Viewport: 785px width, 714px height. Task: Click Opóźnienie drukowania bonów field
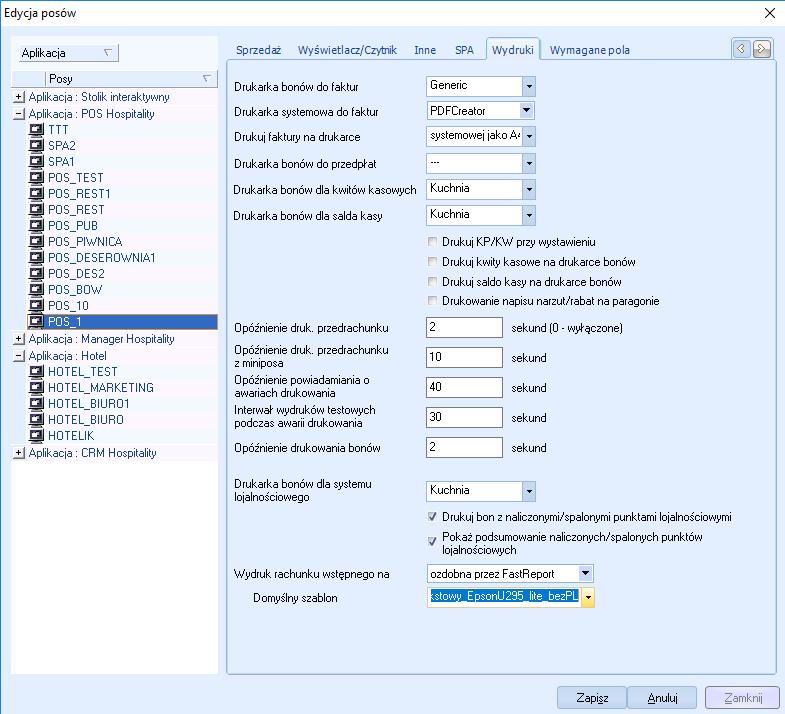tap(464, 448)
